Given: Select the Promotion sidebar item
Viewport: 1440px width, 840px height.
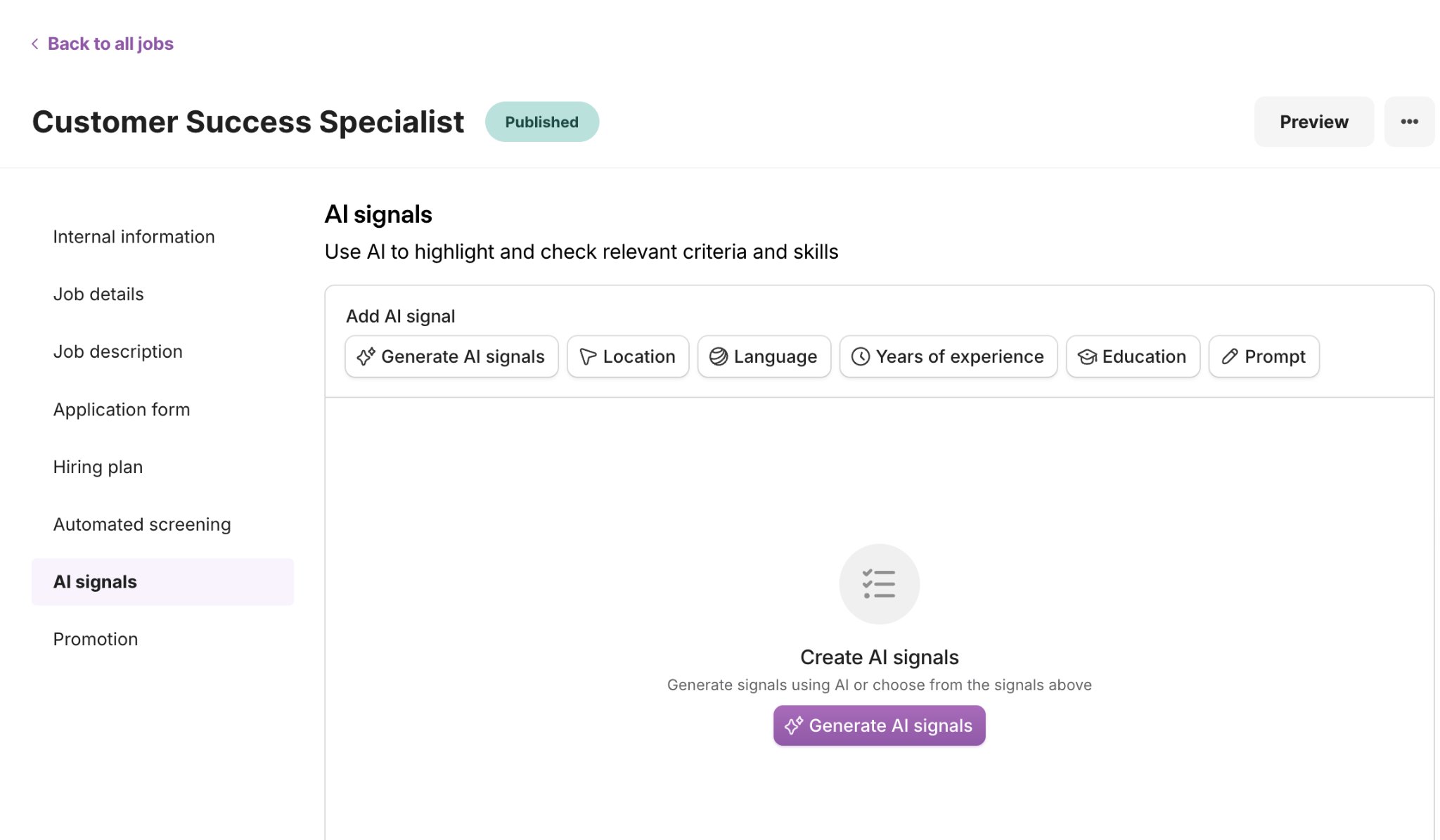Looking at the screenshot, I should click(96, 640).
